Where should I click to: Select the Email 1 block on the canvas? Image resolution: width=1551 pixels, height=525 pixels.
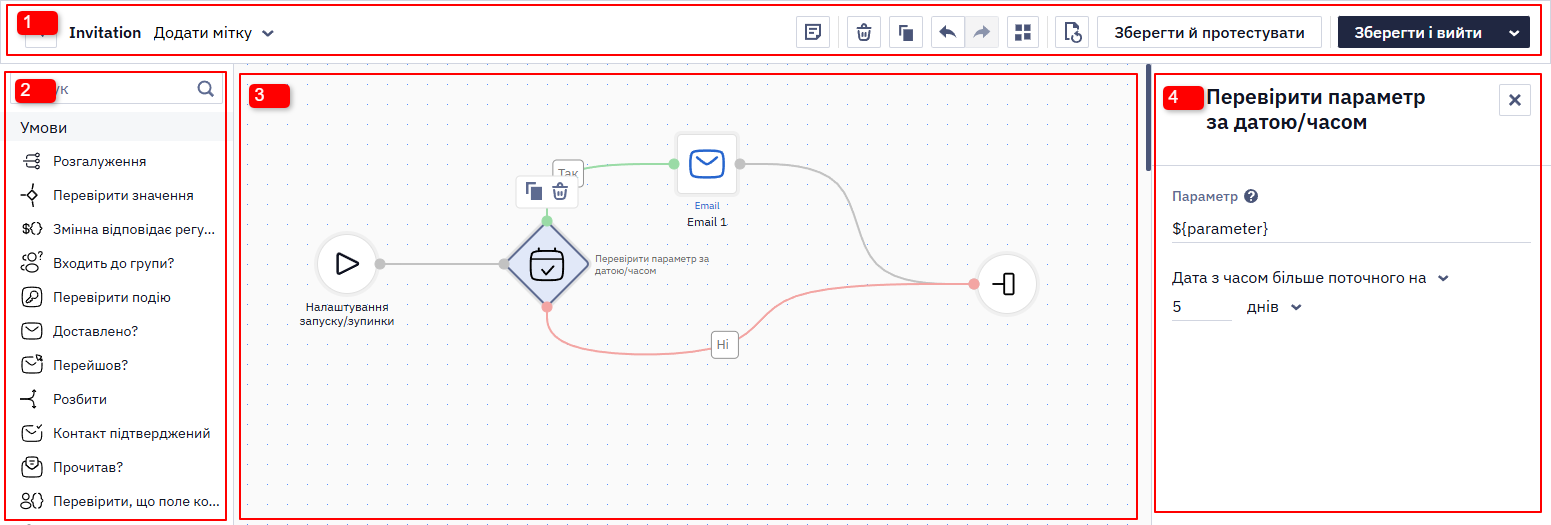coord(707,164)
